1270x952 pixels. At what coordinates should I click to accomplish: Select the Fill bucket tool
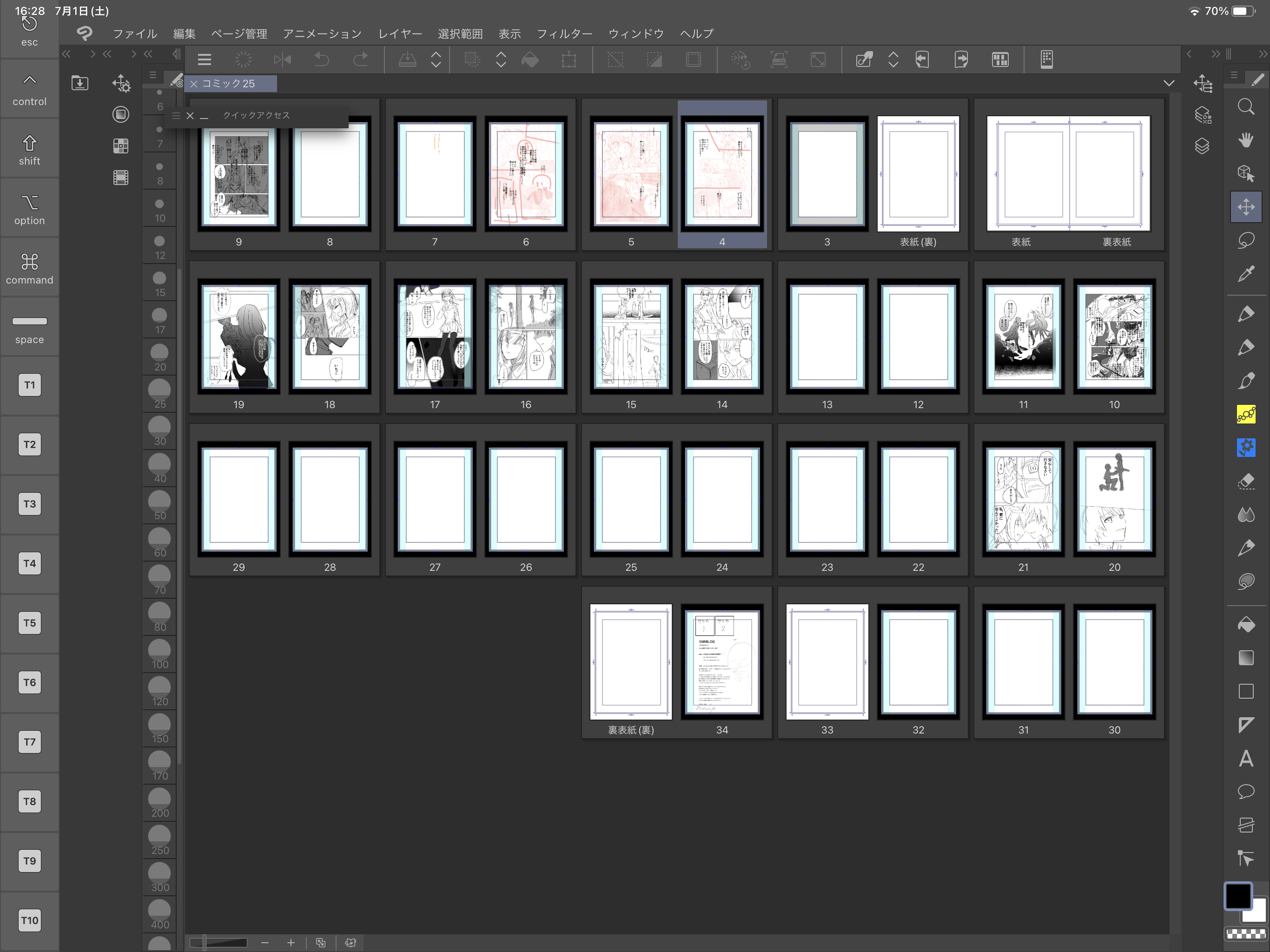1245,624
